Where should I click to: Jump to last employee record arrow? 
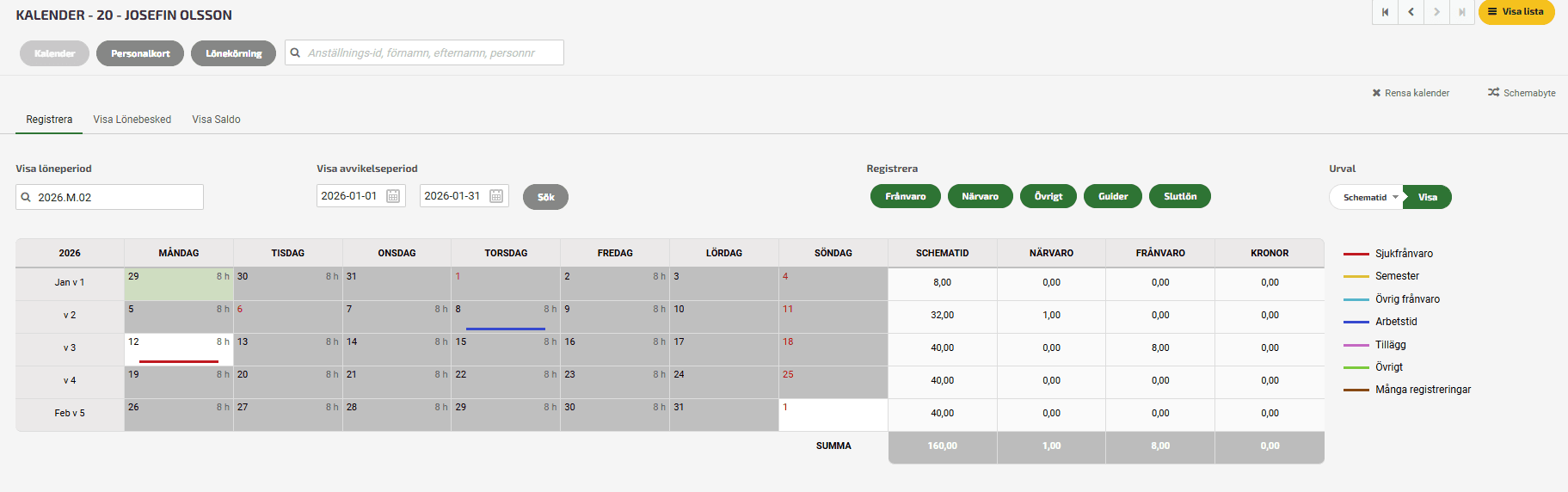1462,12
